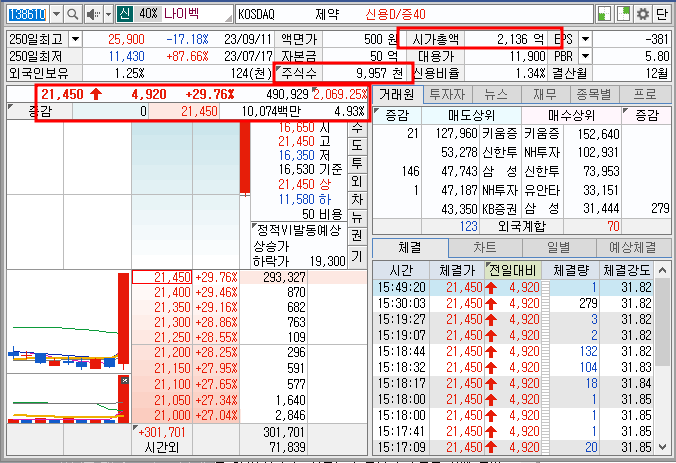
Task: Open the EPS indicator dropdown
Action: point(585,40)
